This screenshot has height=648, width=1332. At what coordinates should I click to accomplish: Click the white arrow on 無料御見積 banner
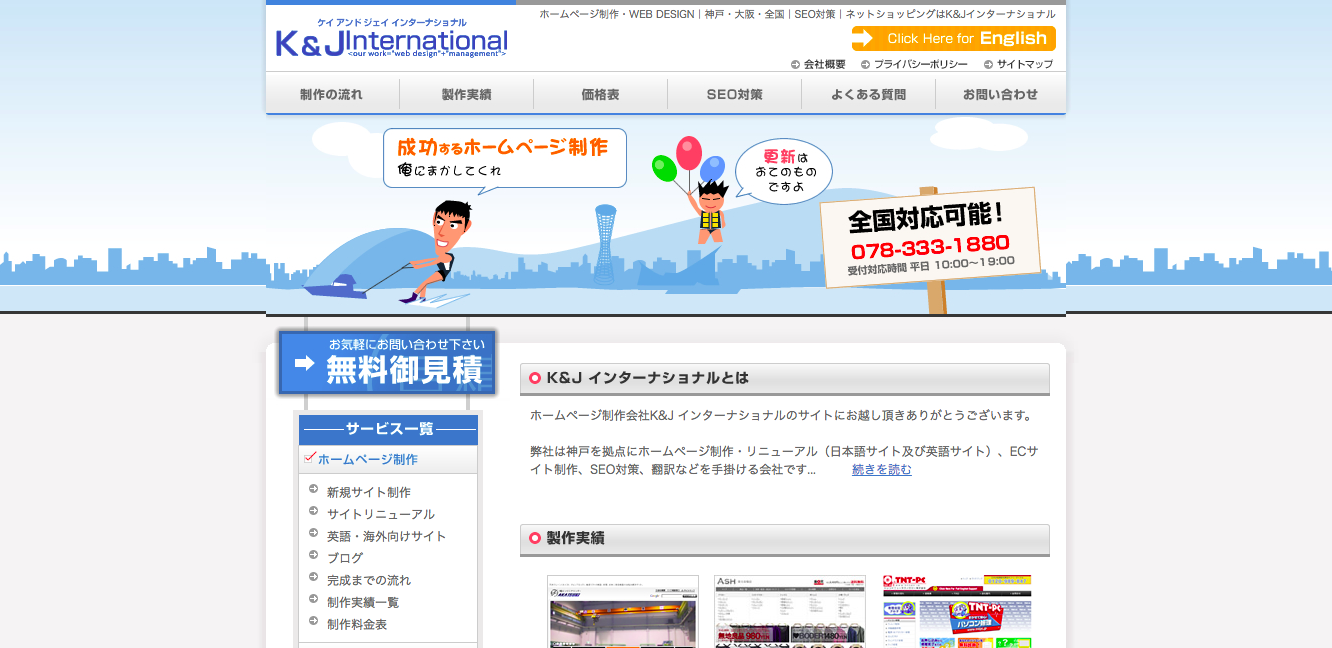305,361
